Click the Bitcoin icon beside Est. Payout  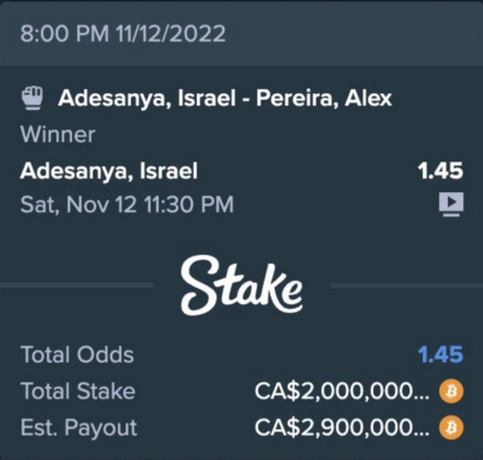pyautogui.click(x=451, y=427)
